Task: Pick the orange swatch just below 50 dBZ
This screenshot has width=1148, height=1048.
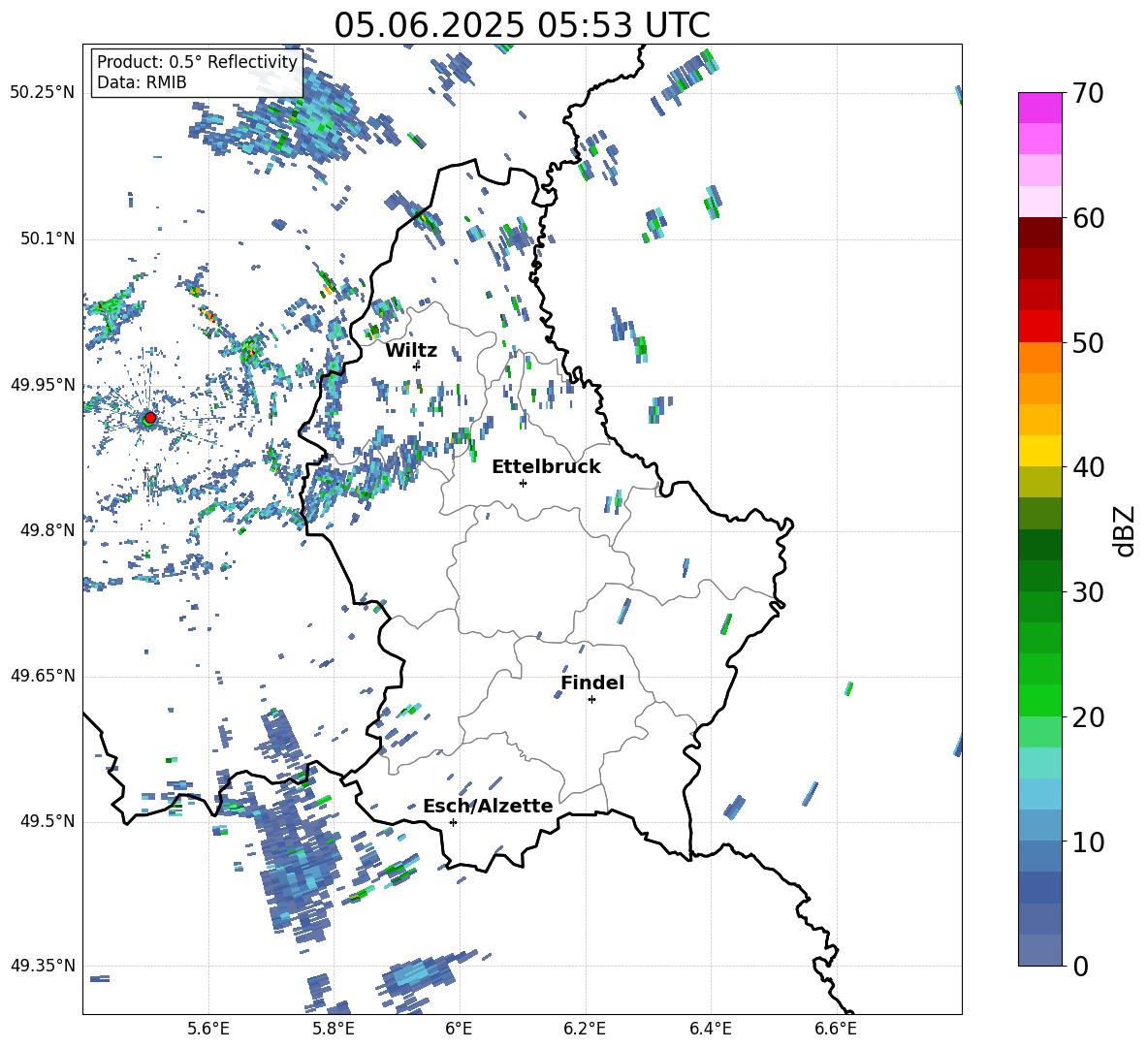Action: [1040, 358]
